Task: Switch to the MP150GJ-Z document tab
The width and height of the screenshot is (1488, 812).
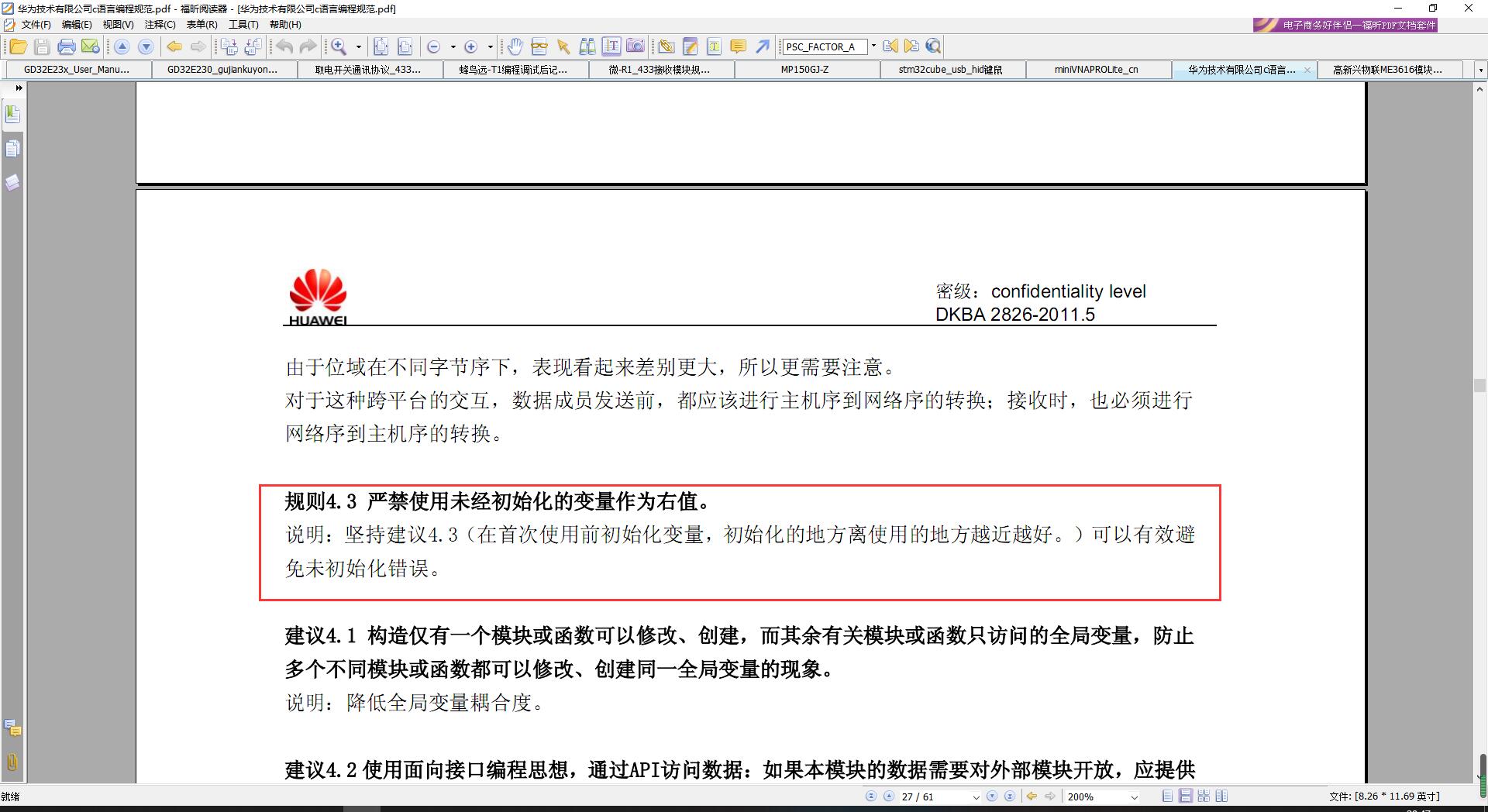Action: click(x=806, y=69)
